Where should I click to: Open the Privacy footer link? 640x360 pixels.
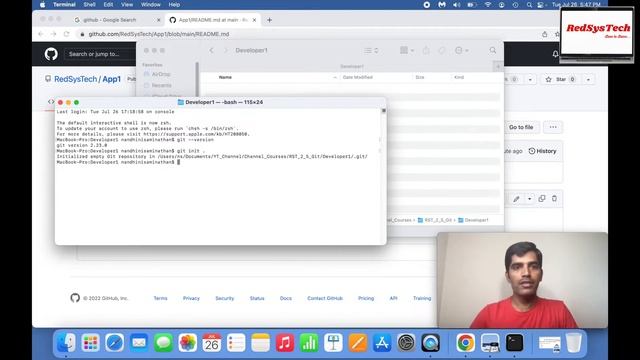click(191, 298)
